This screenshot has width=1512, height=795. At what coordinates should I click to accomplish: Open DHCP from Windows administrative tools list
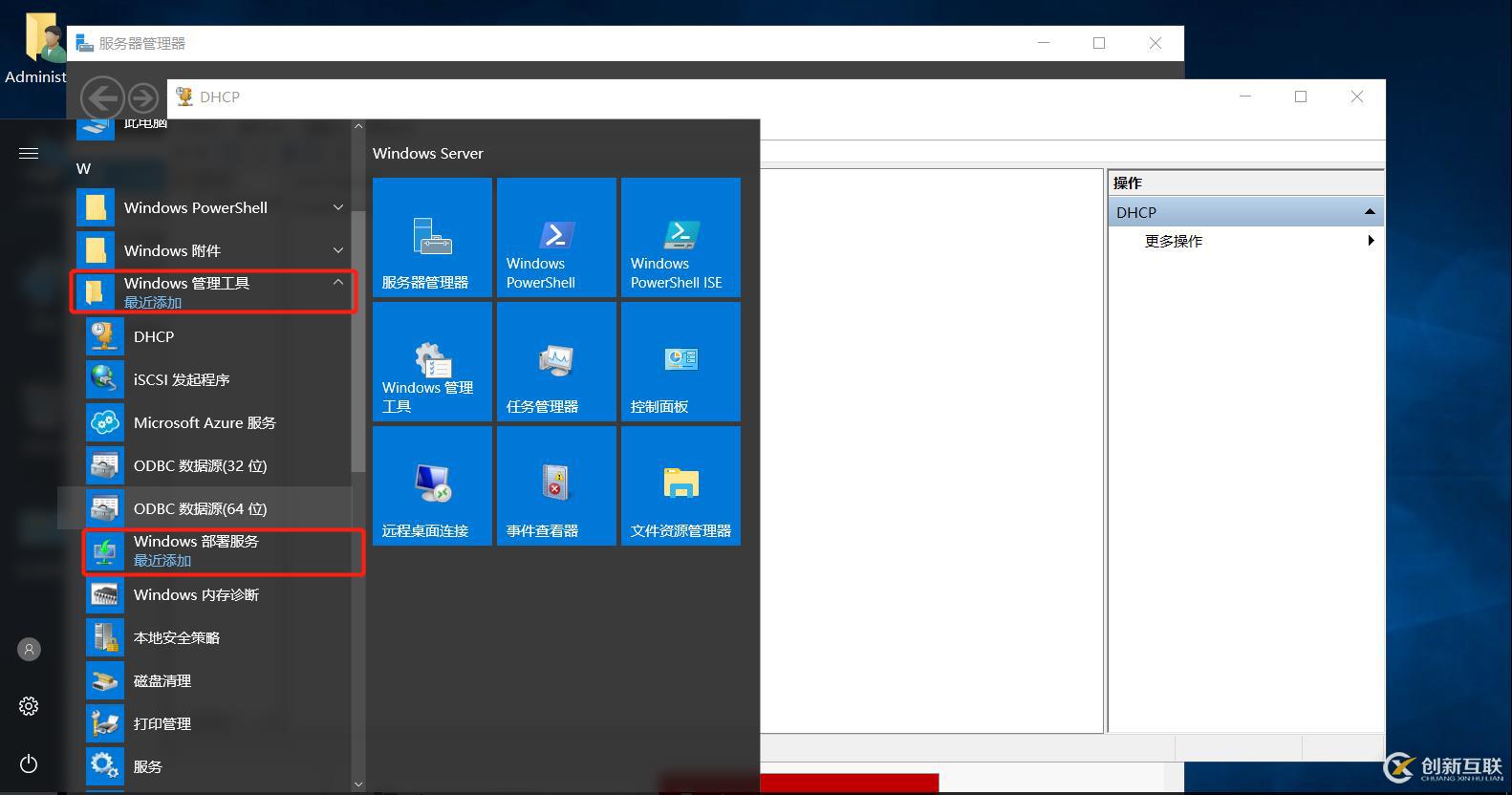(x=214, y=336)
